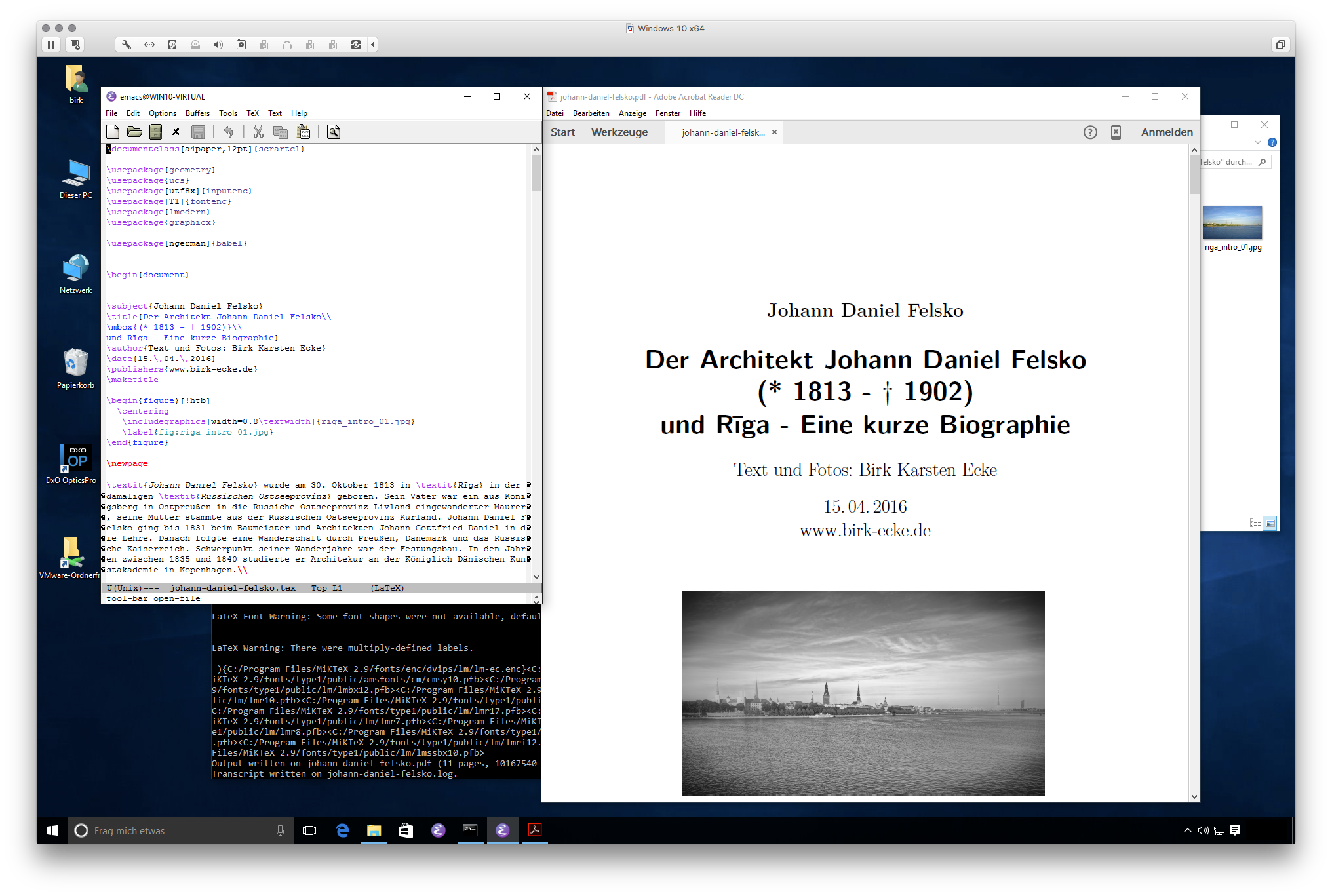Screen dimensions: 1332x896
Task: Select the Netzwerk desktop icon
Action: pos(76,274)
